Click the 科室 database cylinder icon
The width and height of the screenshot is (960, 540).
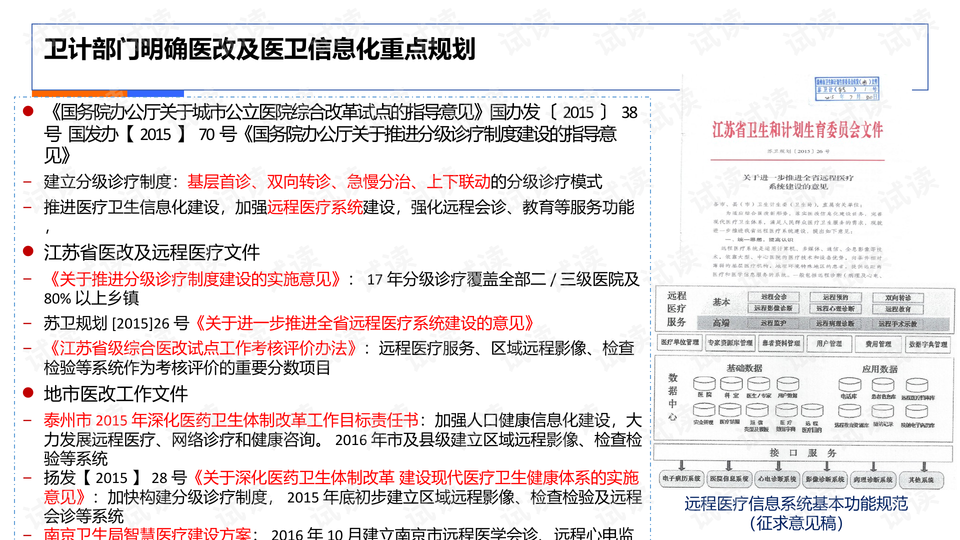[x=731, y=383]
